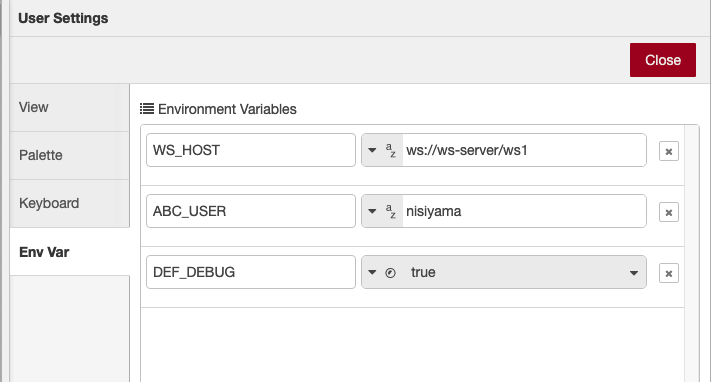Click the list icon beside Environment Variables
This screenshot has width=711, height=382.
(x=146, y=109)
